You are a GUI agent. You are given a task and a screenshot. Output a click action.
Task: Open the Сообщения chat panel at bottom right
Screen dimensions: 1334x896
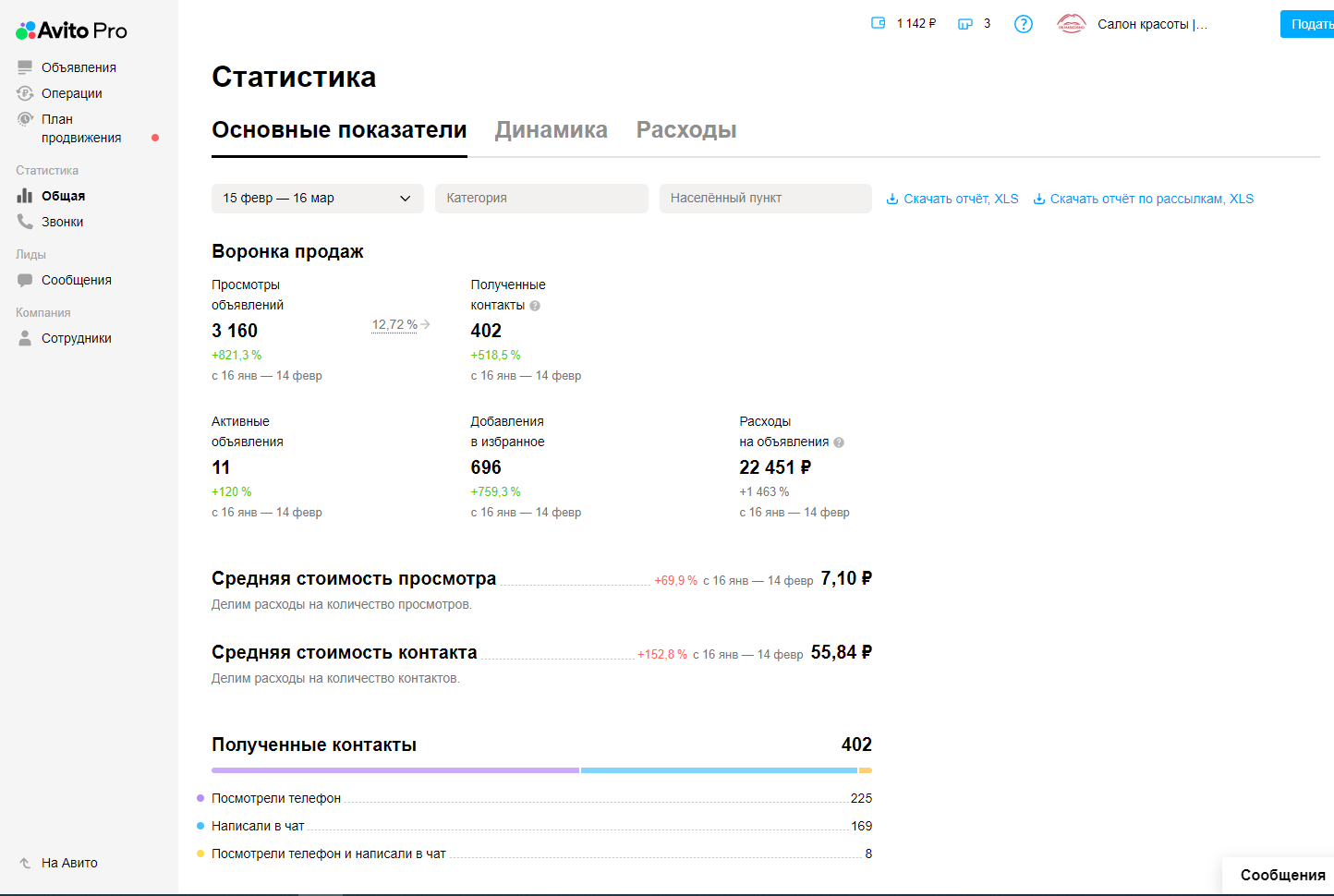coord(1279,876)
